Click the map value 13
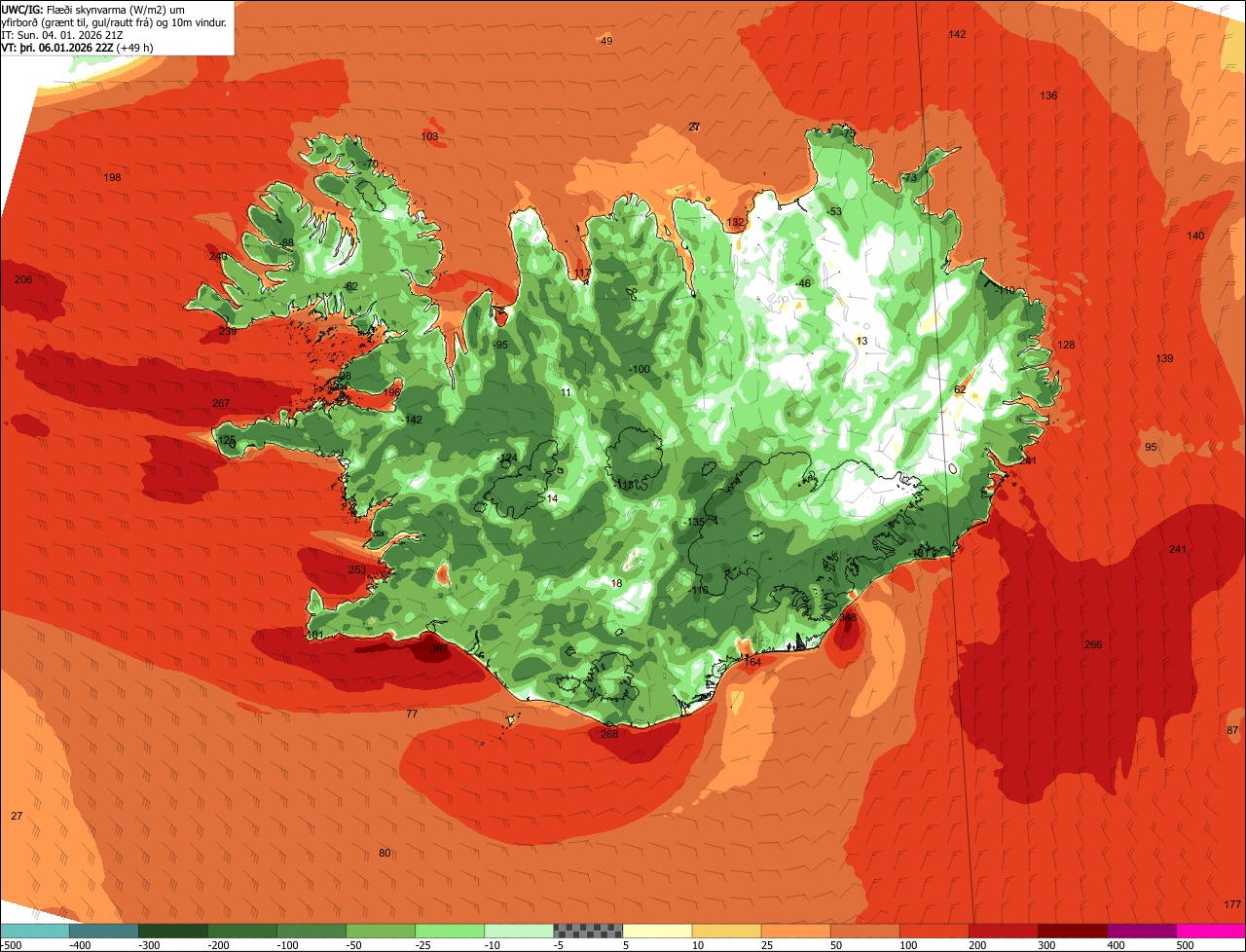 [861, 340]
